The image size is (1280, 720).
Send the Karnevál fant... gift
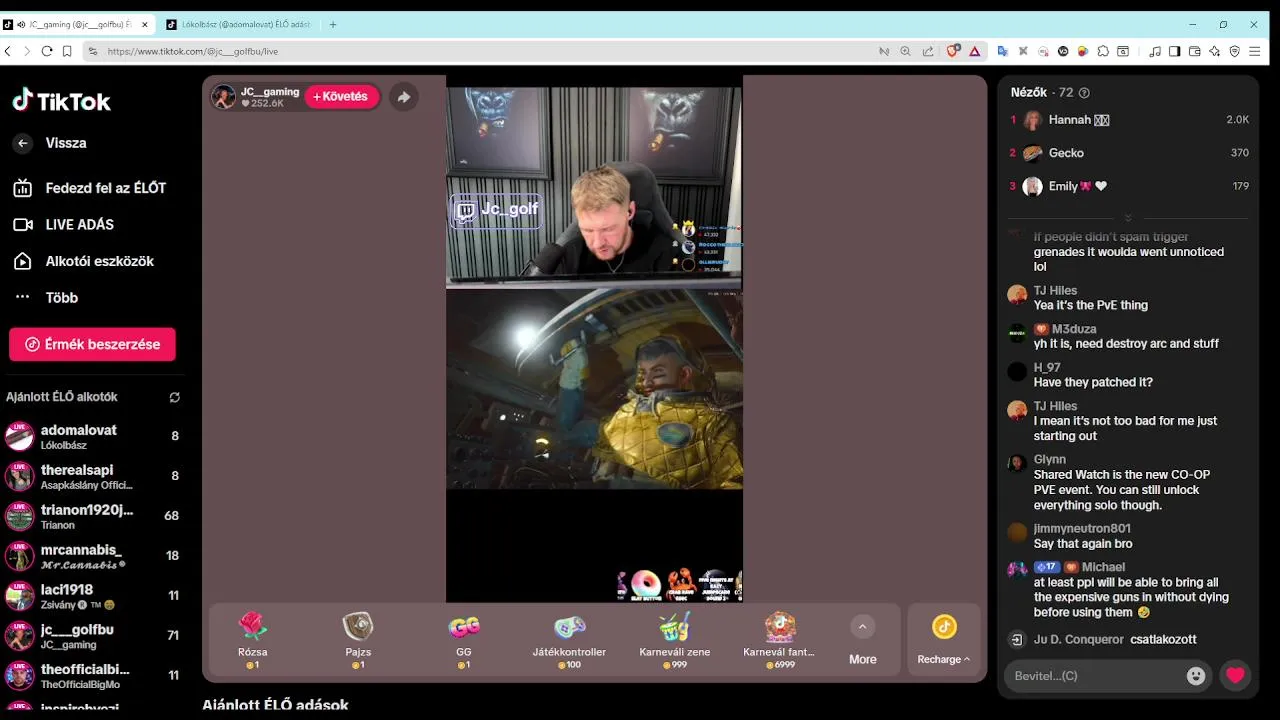coord(779,640)
